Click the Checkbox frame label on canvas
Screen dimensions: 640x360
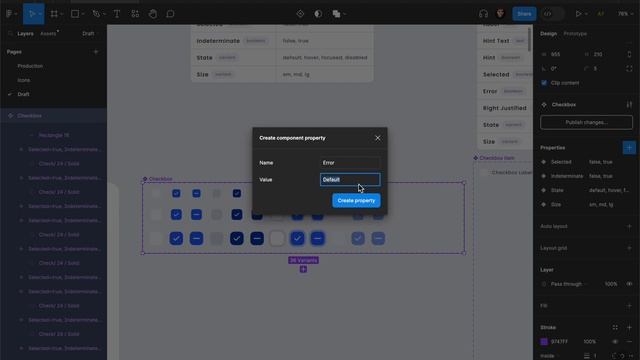click(x=160, y=179)
